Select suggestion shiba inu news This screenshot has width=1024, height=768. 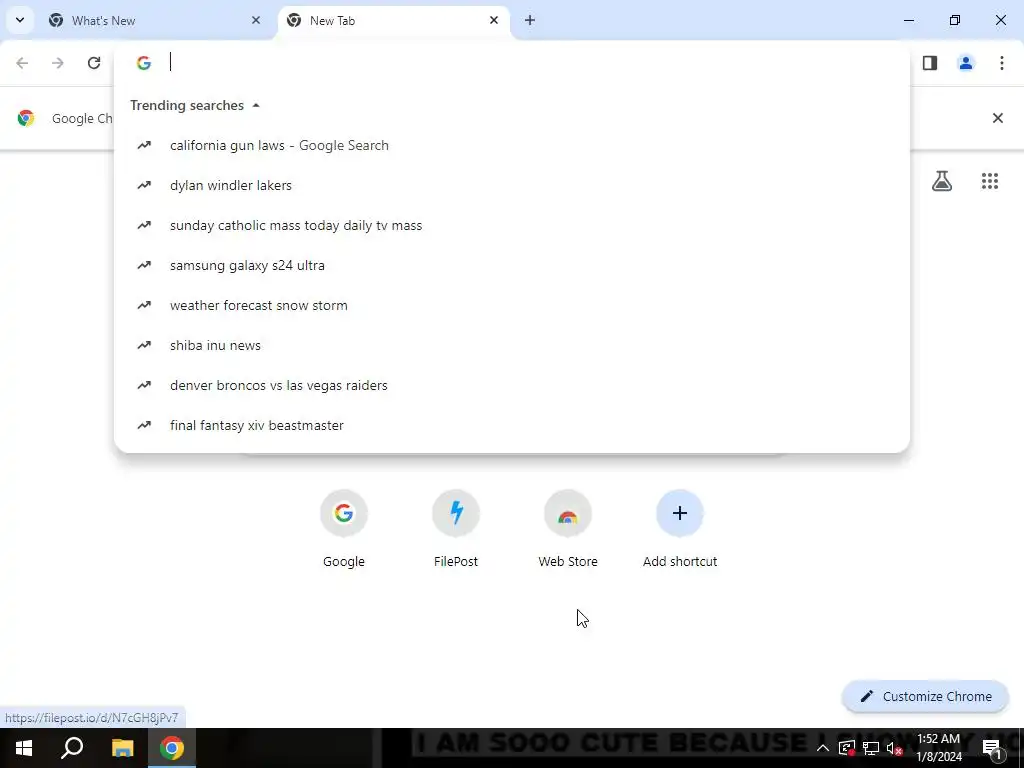(511, 345)
